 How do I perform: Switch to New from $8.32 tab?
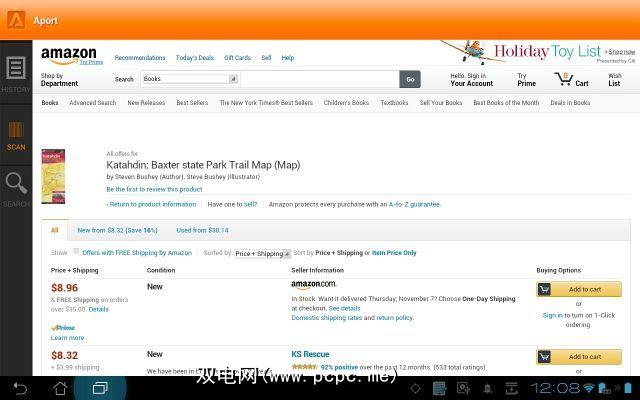(118, 230)
